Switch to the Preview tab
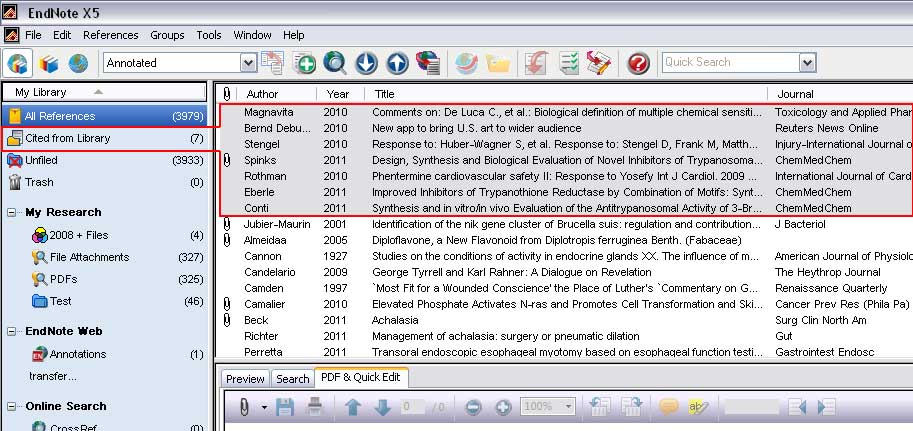 245,379
